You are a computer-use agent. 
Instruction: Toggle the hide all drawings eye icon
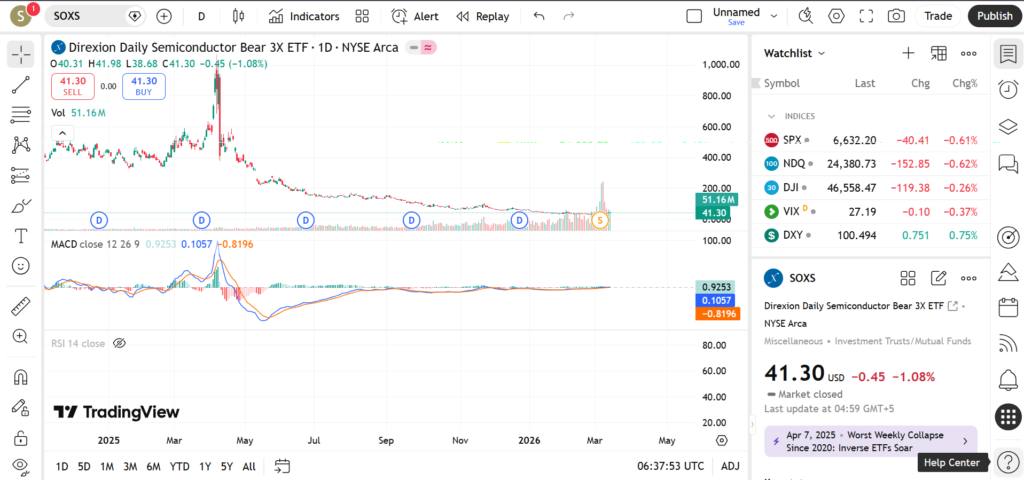20,466
